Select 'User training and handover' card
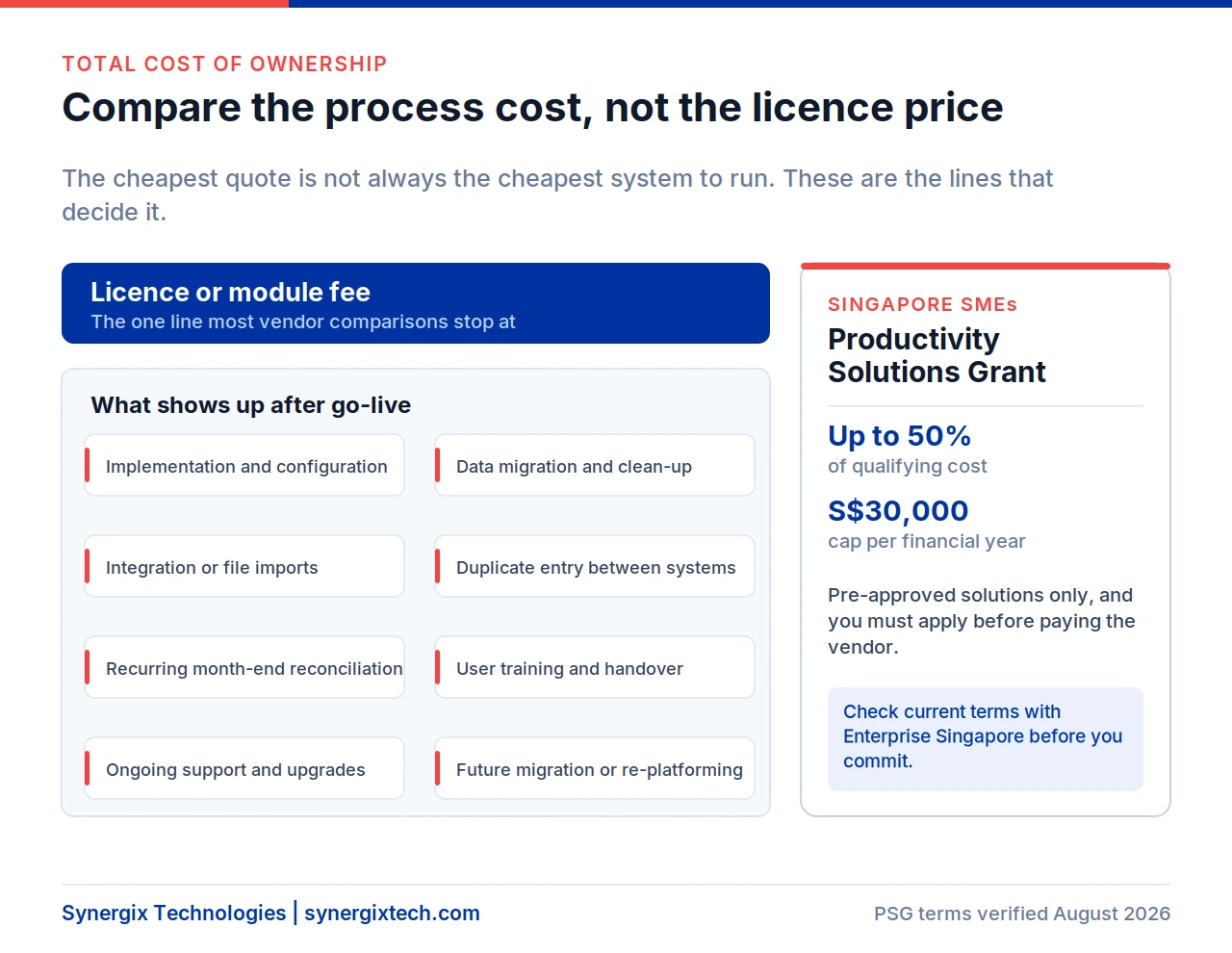Image resolution: width=1232 pixels, height=953 pixels. coord(595,667)
